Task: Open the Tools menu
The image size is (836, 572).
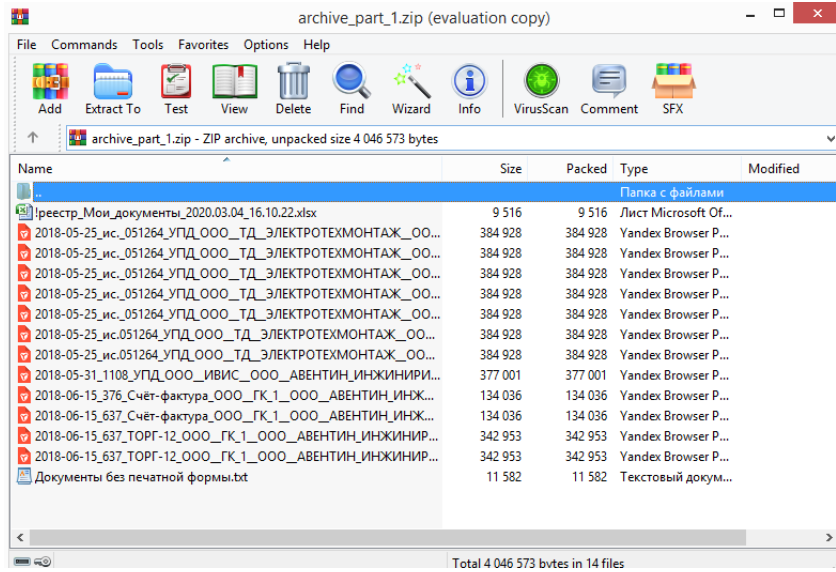Action: pyautogui.click(x=148, y=45)
